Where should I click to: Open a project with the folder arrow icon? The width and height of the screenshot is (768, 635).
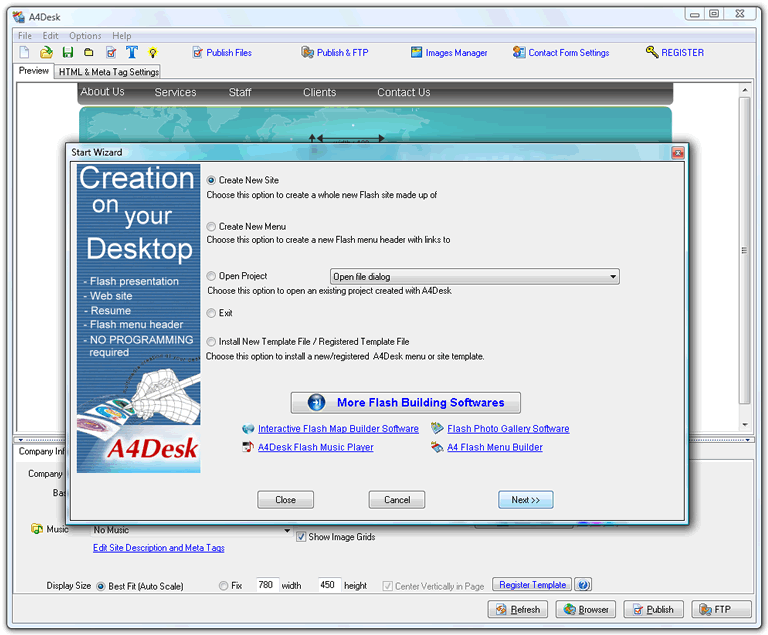[46, 52]
